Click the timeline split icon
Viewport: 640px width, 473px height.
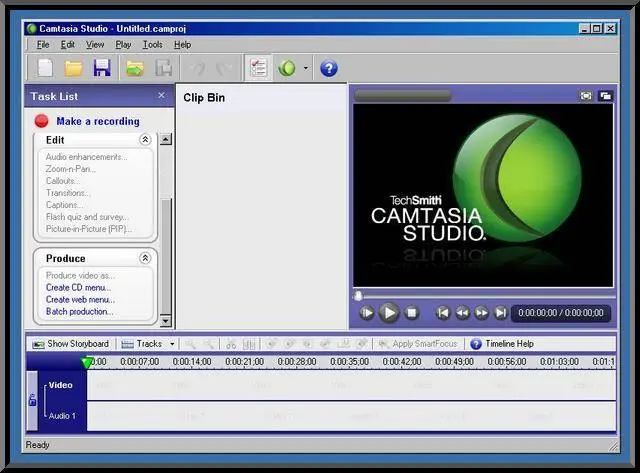[249, 344]
